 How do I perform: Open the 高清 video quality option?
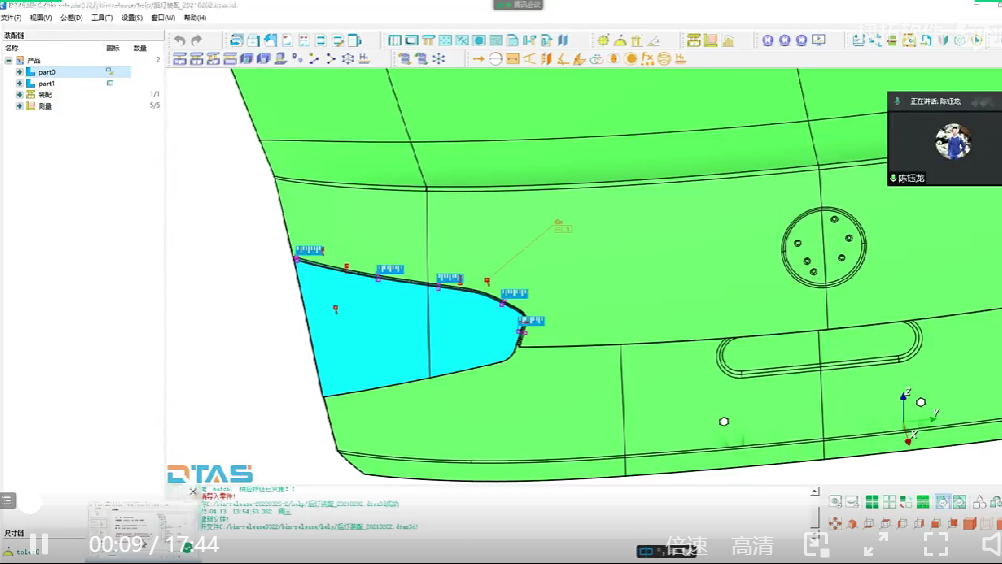753,545
